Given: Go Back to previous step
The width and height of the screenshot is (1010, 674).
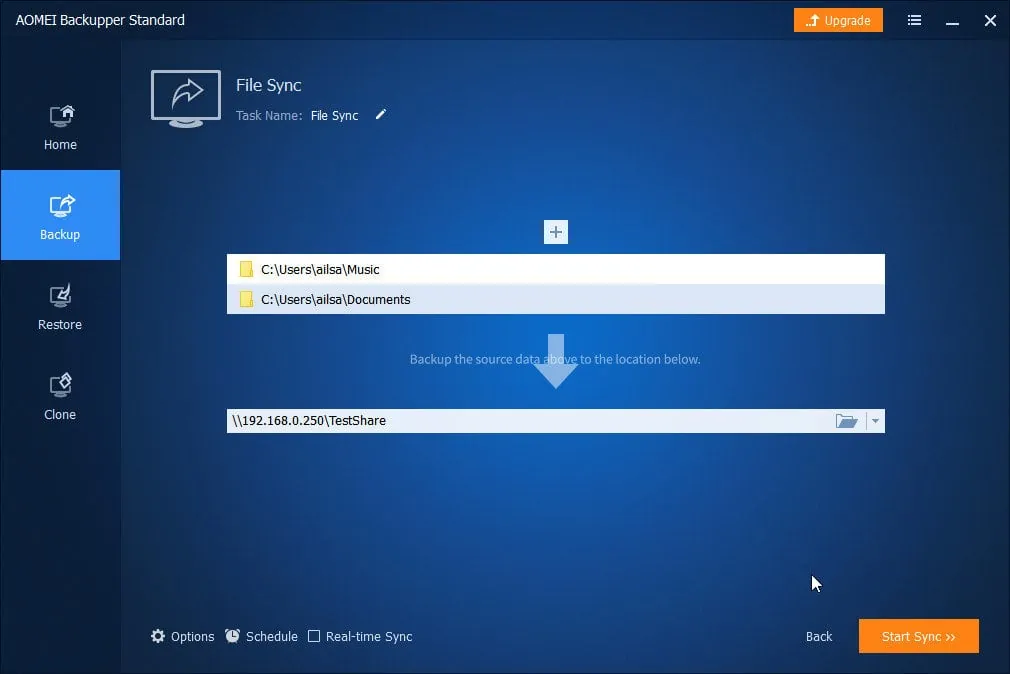Looking at the screenshot, I should pyautogui.click(x=819, y=637).
